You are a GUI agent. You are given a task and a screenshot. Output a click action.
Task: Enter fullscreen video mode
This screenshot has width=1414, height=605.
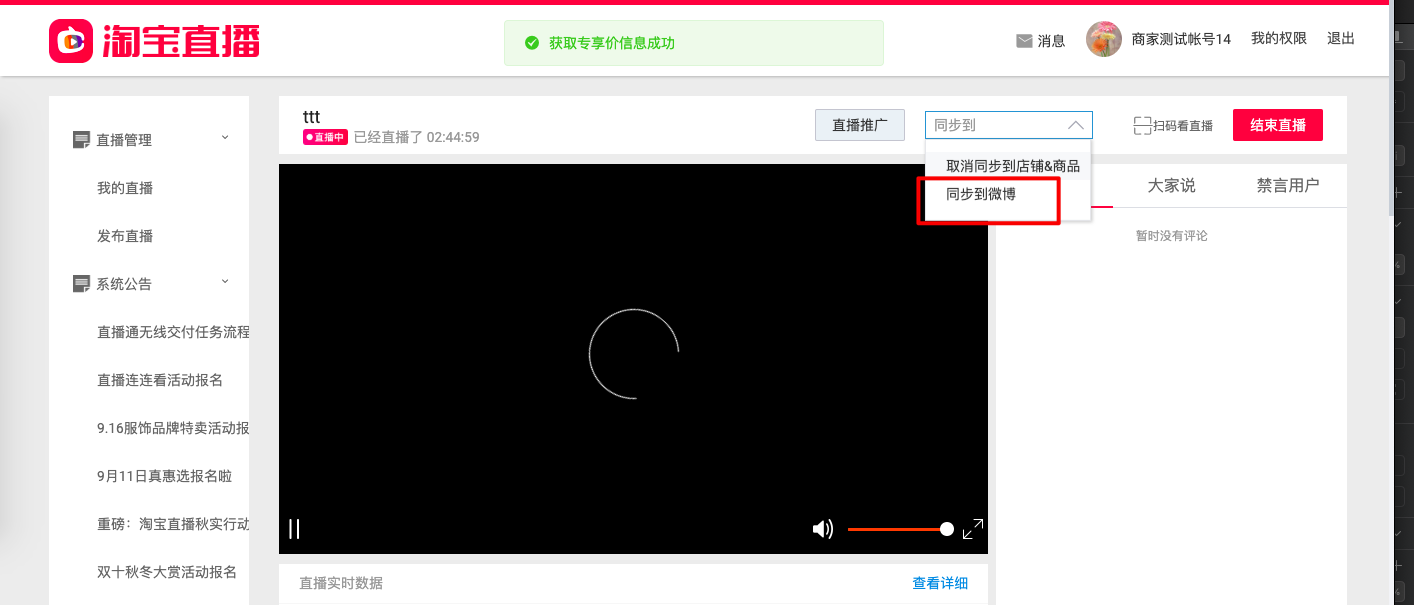coord(973,529)
